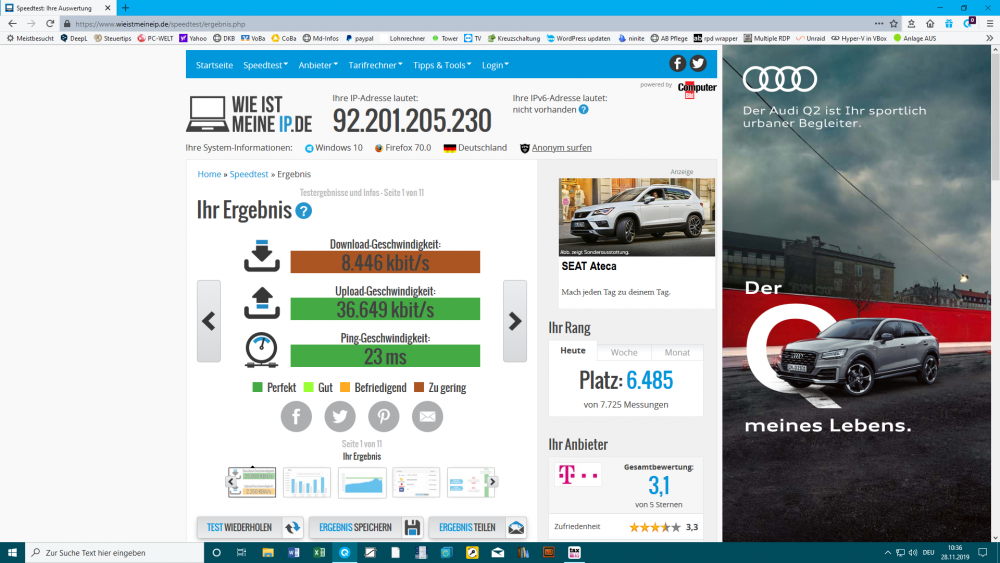Reload the page in Firefox
This screenshot has height=563, width=1000.
[50, 24]
